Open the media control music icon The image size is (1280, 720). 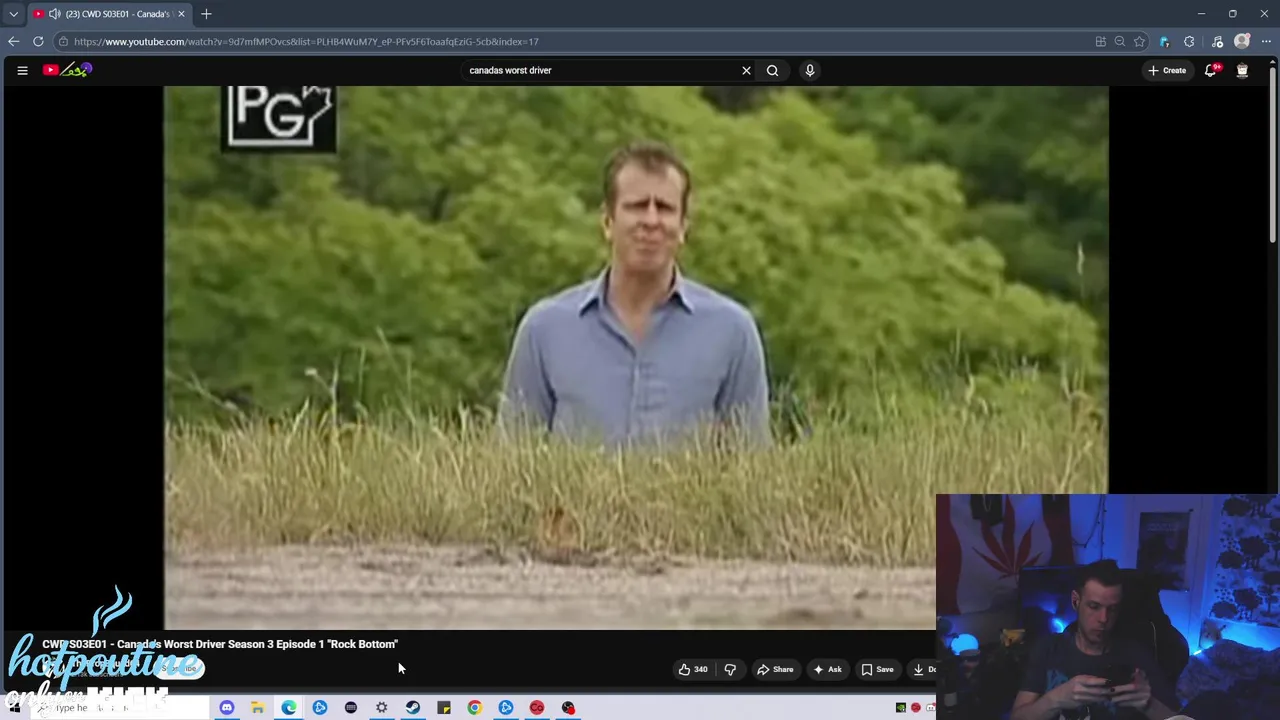coord(1217,41)
